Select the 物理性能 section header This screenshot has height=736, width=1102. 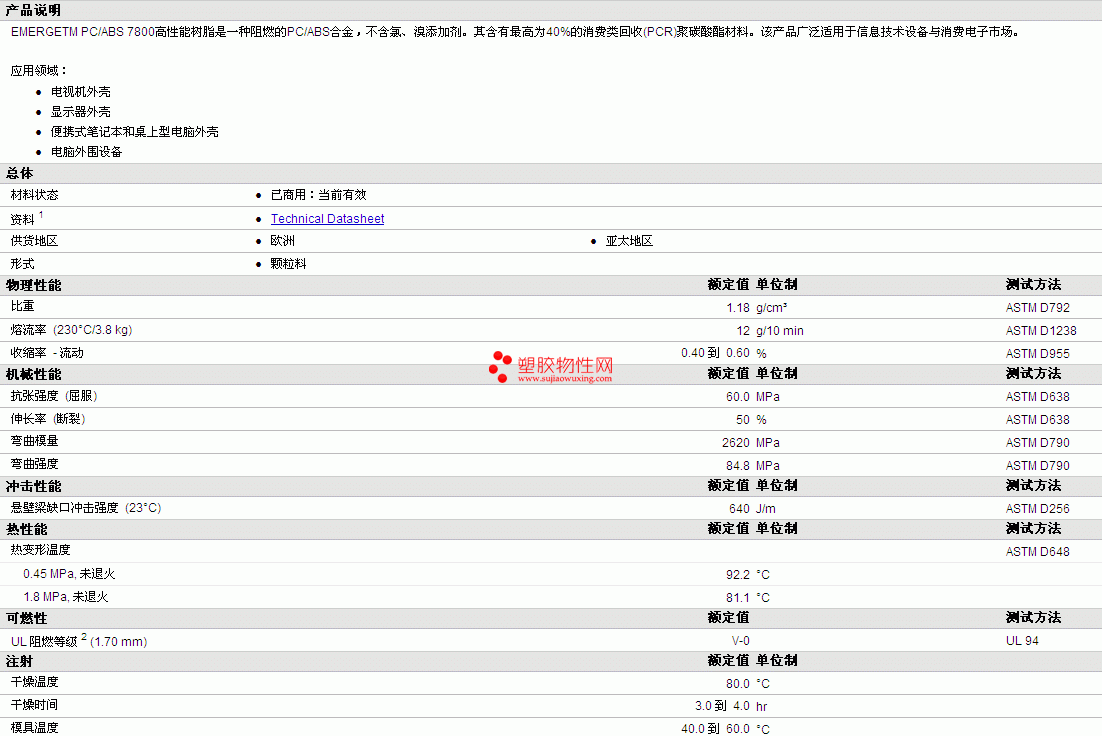[34, 285]
